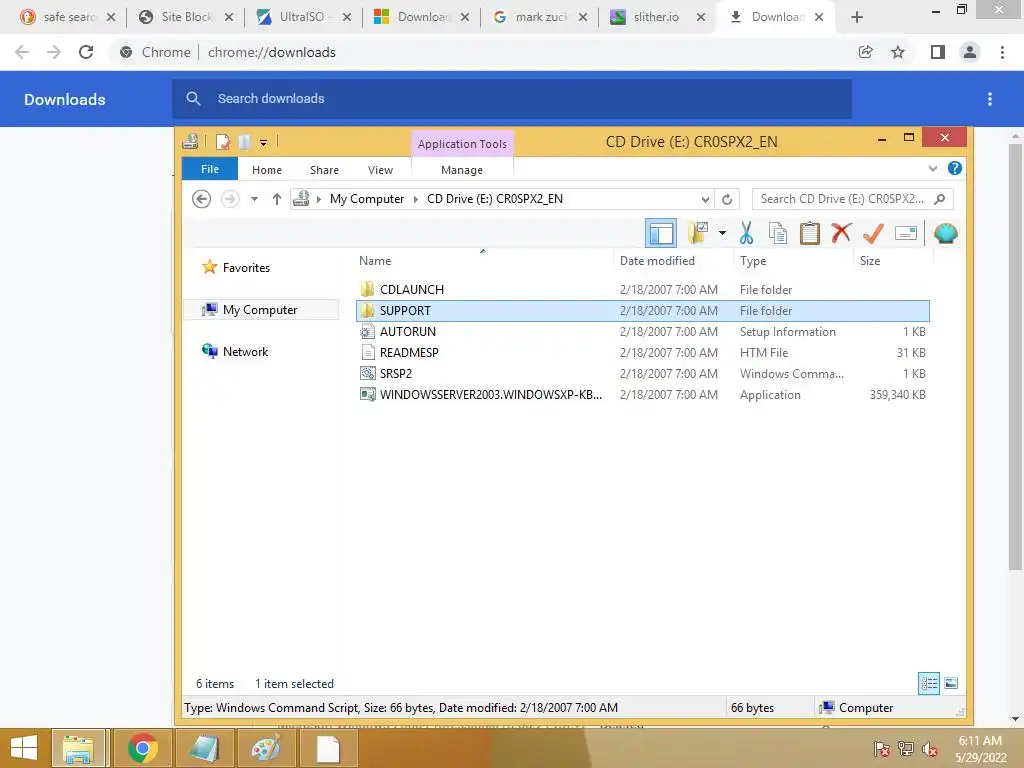Click the red X Delete icon
1024x768 pixels.
coord(841,232)
